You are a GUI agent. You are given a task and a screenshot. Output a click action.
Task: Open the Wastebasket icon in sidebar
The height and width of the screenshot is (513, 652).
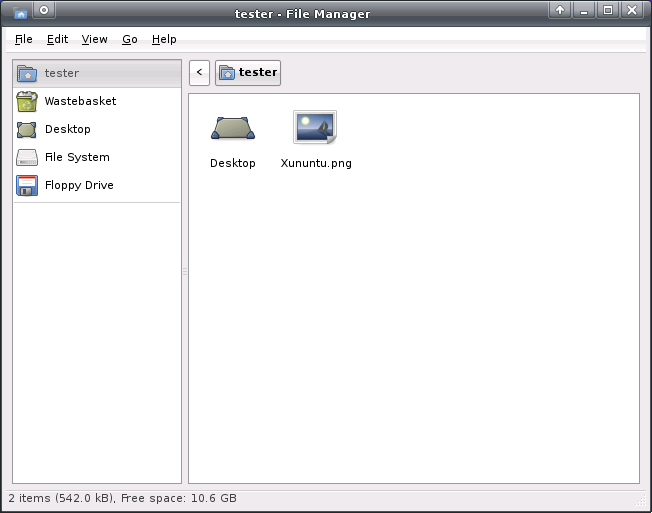coord(27,101)
